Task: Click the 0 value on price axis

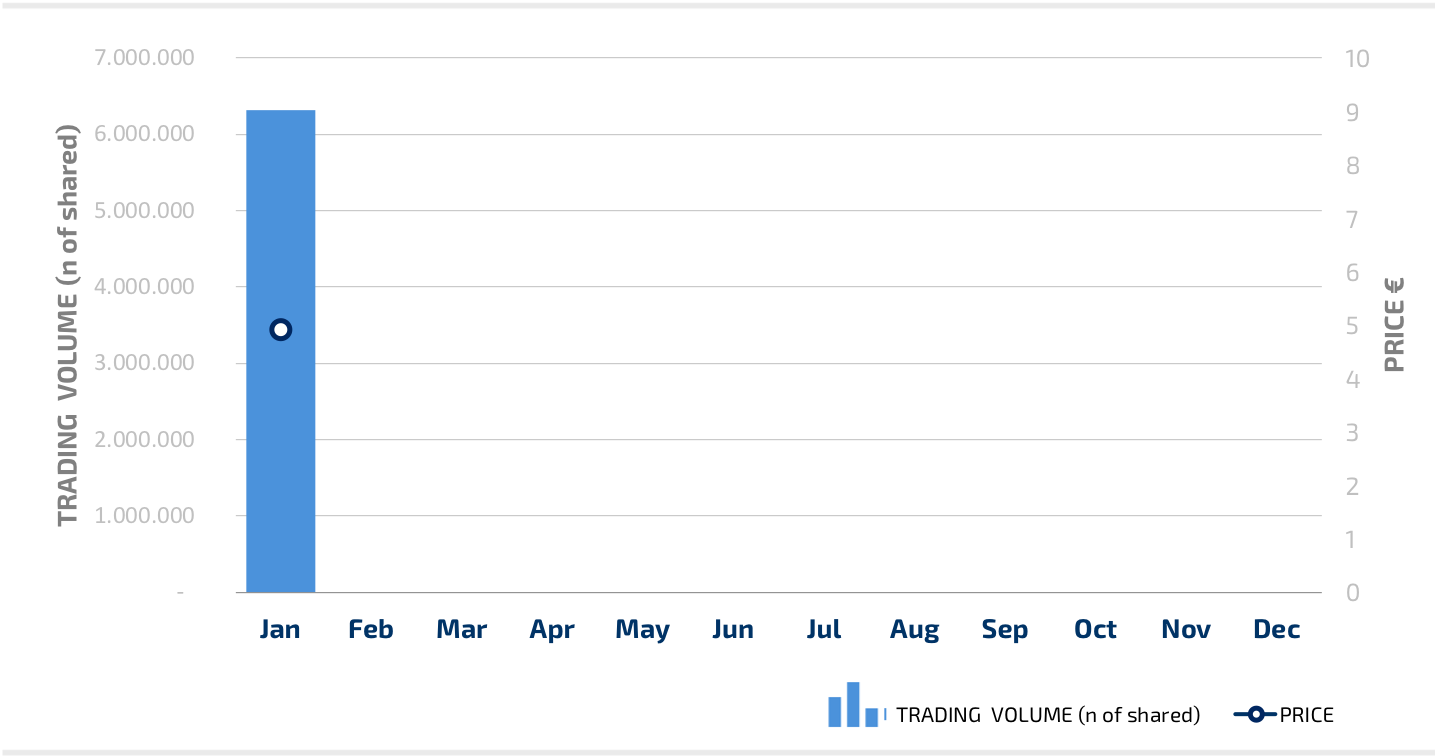Action: click(1352, 593)
